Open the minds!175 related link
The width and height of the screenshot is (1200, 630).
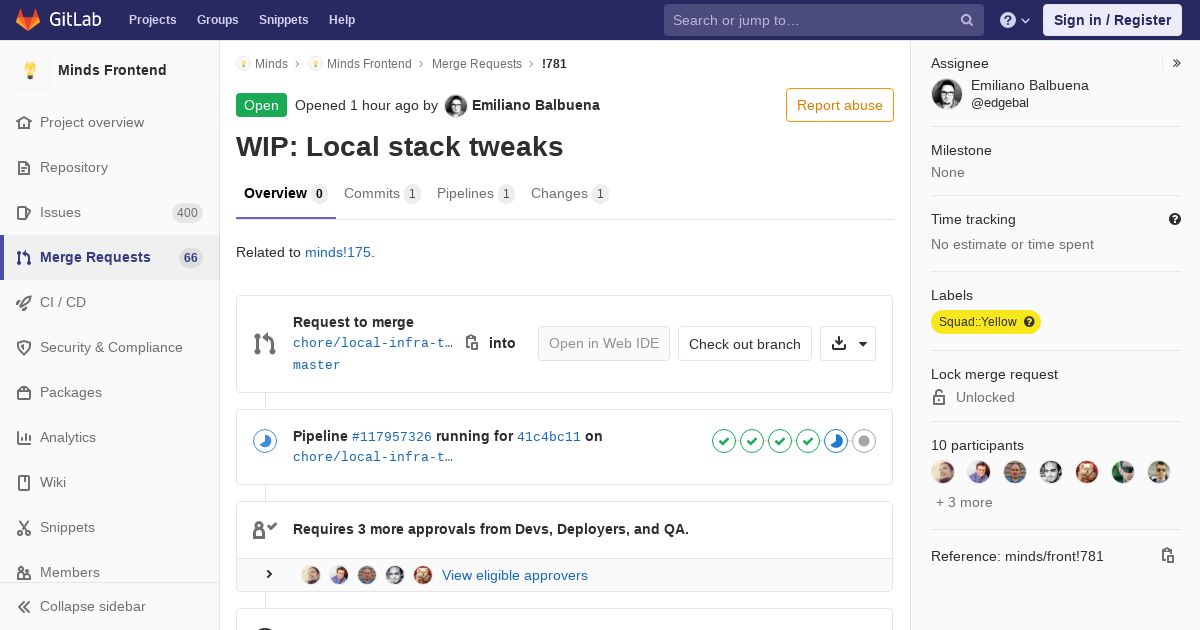tap(337, 253)
